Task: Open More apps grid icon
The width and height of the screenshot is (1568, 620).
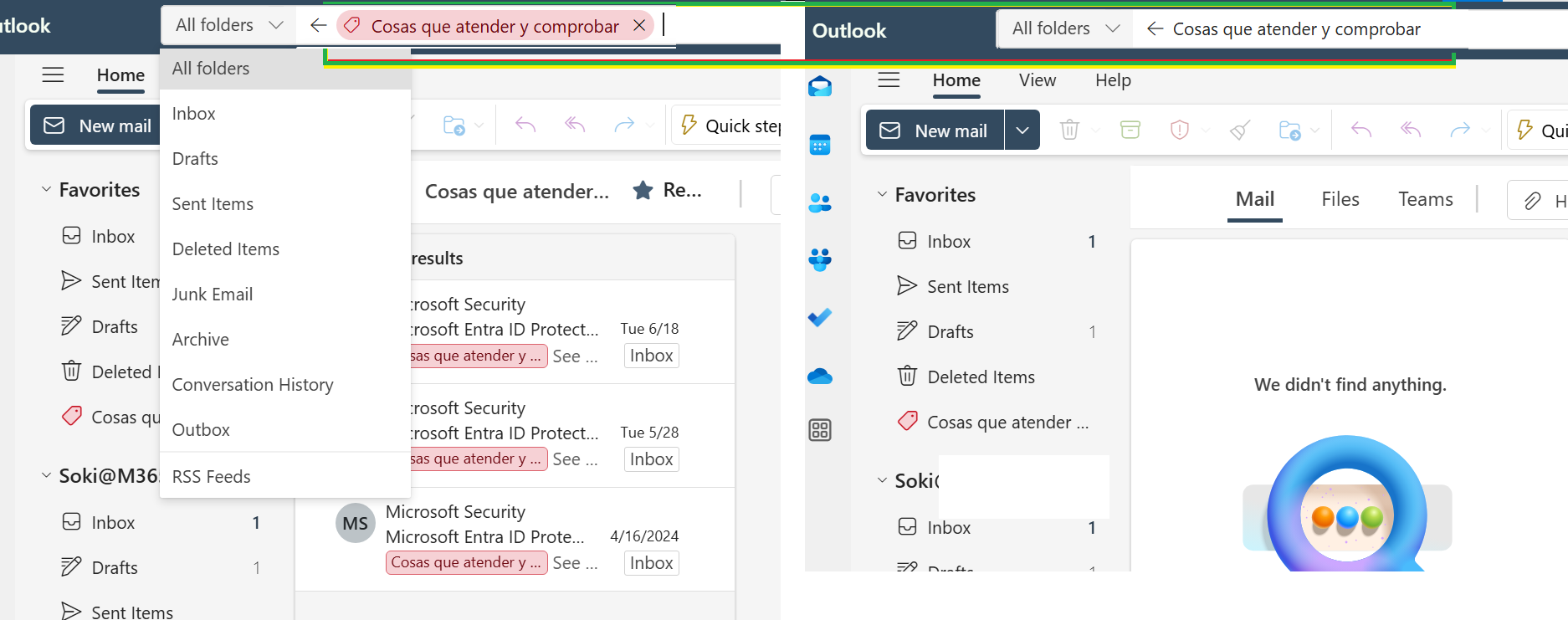Action: point(820,430)
